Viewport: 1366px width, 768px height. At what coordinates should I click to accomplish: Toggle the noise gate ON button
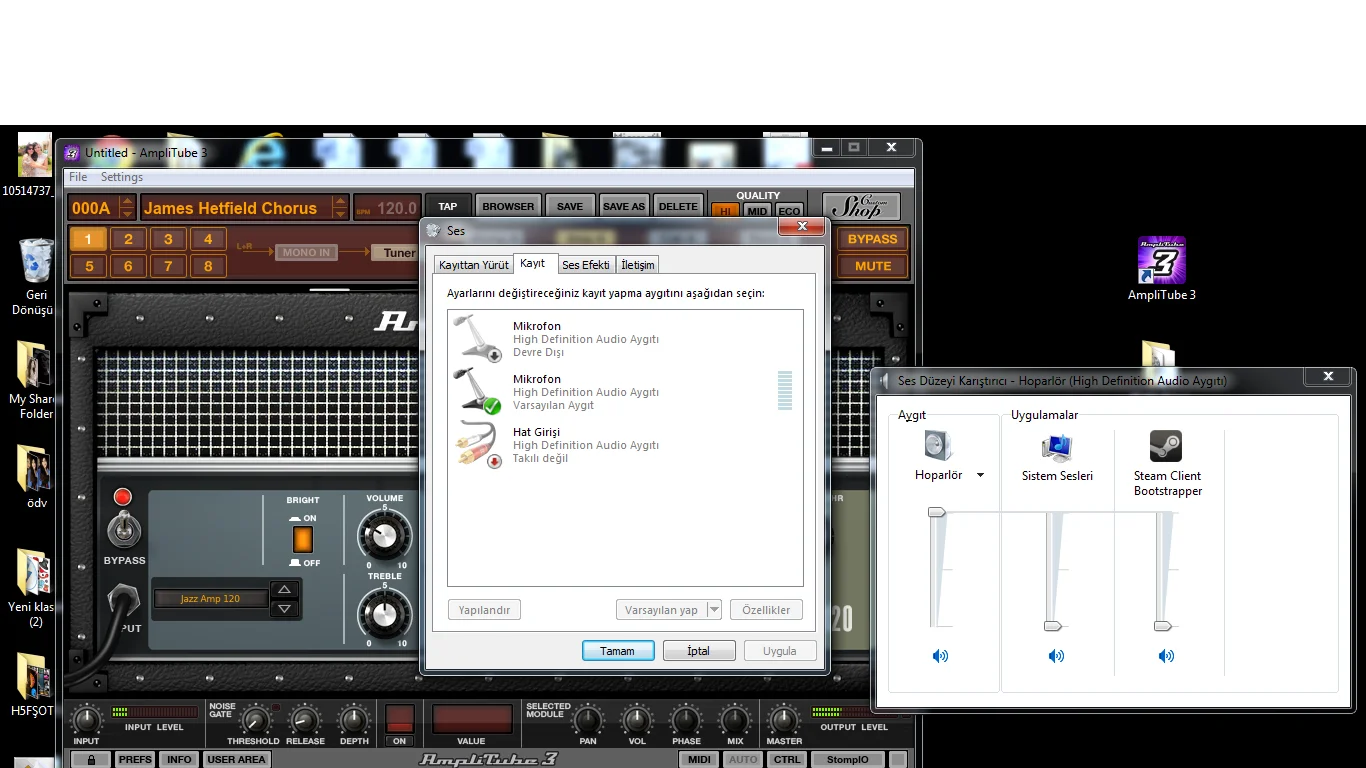coord(400,719)
